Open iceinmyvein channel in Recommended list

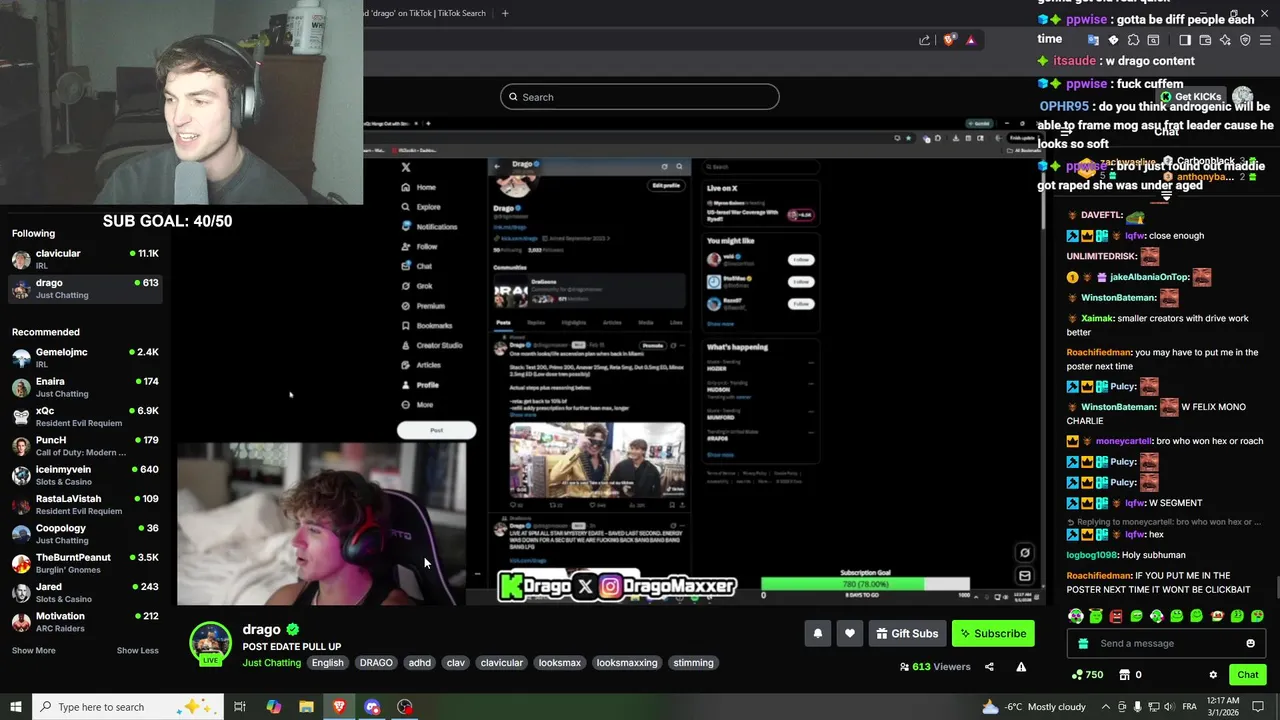(85, 475)
